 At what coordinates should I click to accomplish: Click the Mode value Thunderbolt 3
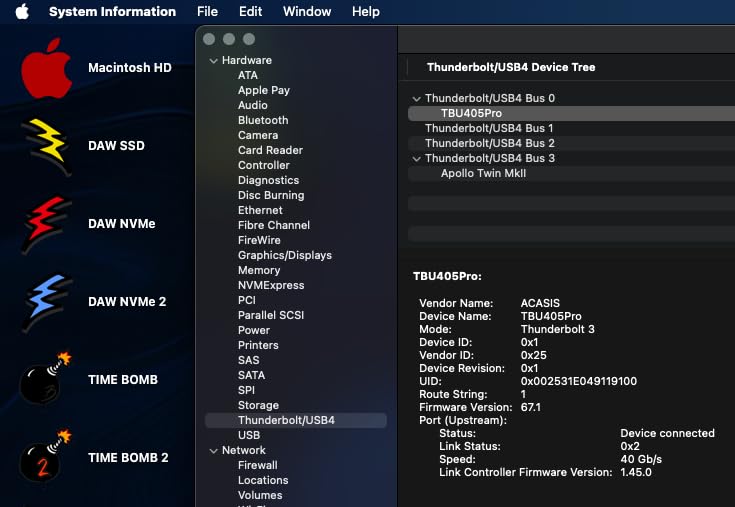557,329
